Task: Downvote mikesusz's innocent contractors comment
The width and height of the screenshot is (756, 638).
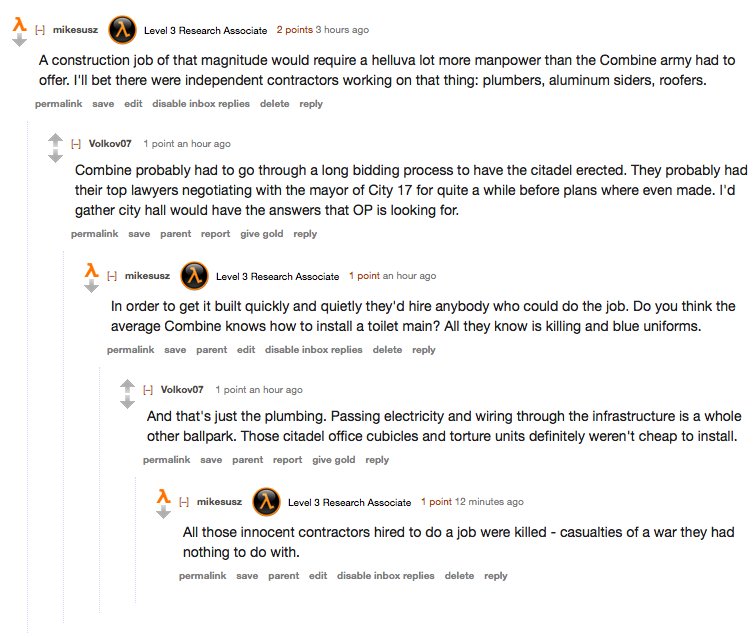Action: (163, 512)
